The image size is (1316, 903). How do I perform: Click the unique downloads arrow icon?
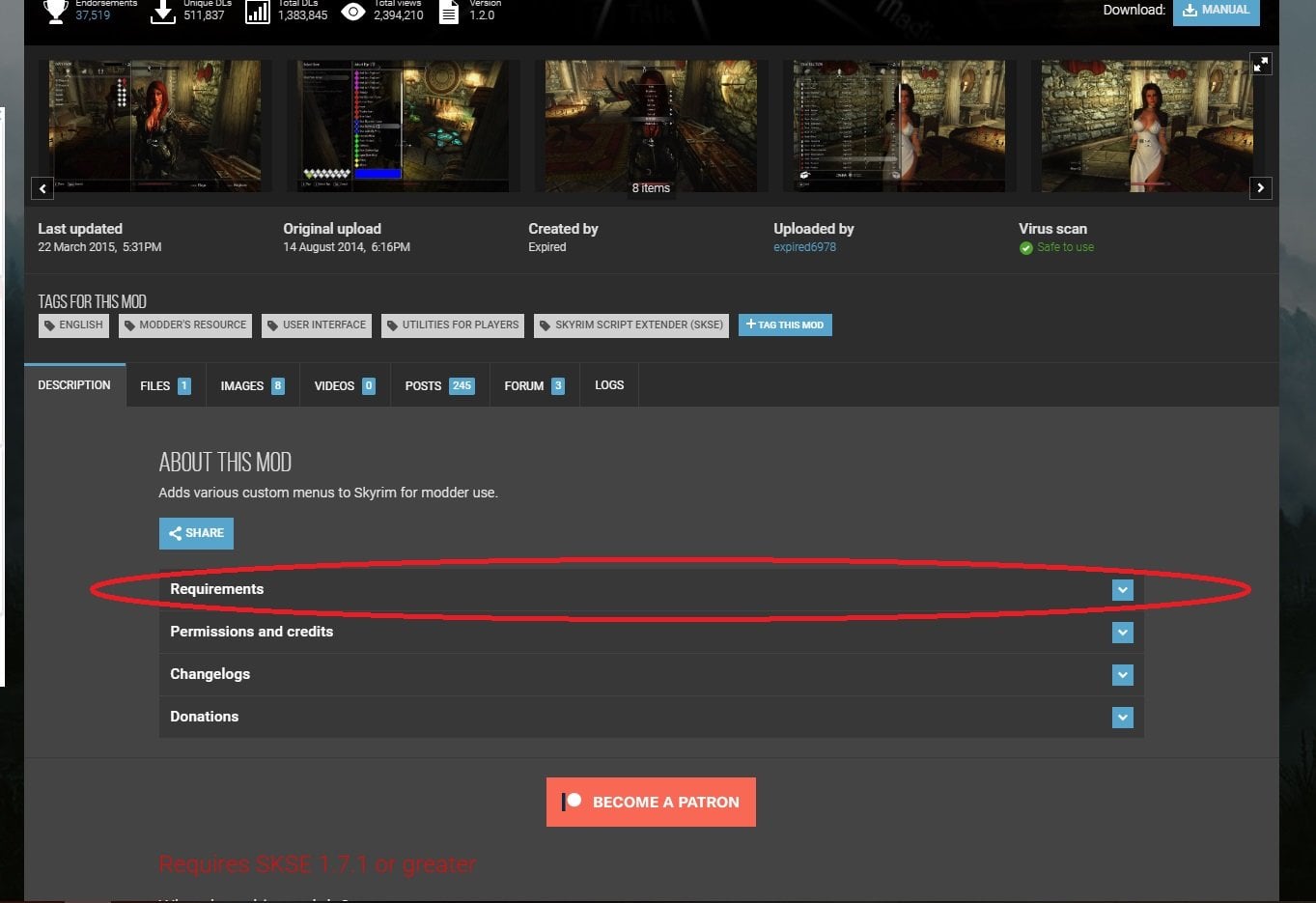[163, 11]
